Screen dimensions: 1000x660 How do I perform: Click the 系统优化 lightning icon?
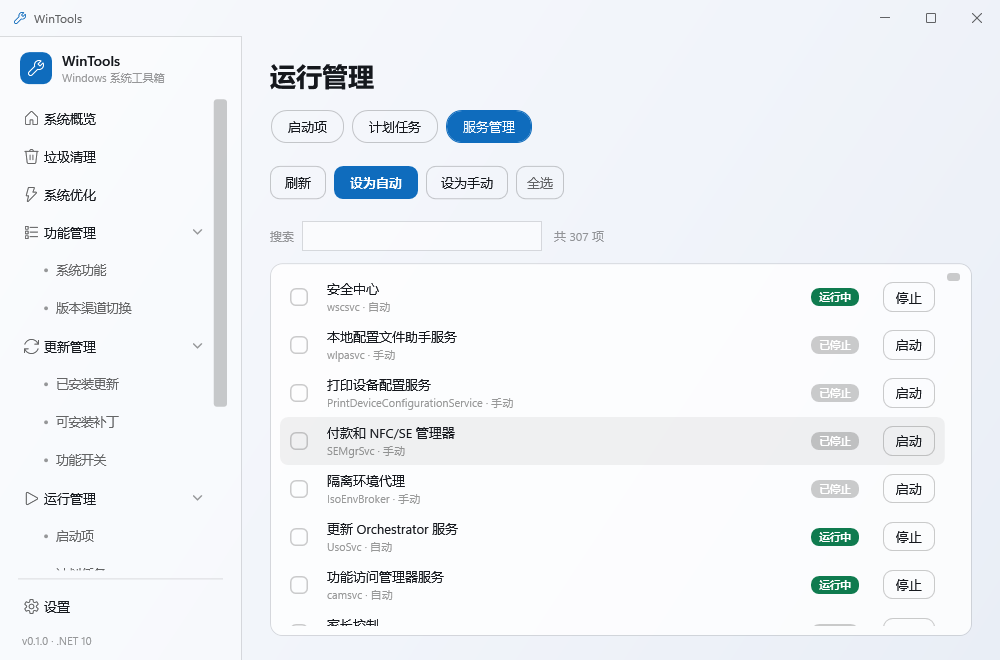(x=31, y=194)
